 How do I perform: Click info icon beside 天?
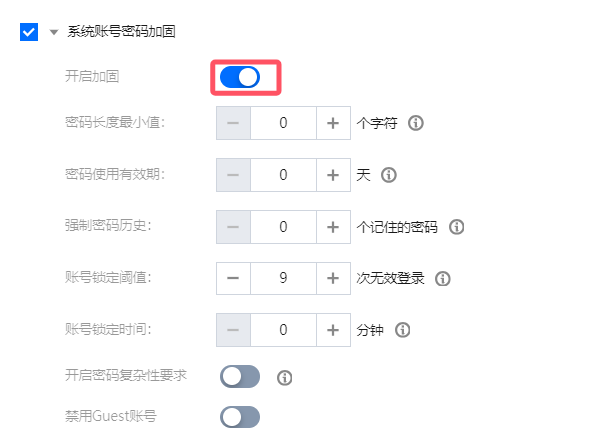tap(389, 175)
